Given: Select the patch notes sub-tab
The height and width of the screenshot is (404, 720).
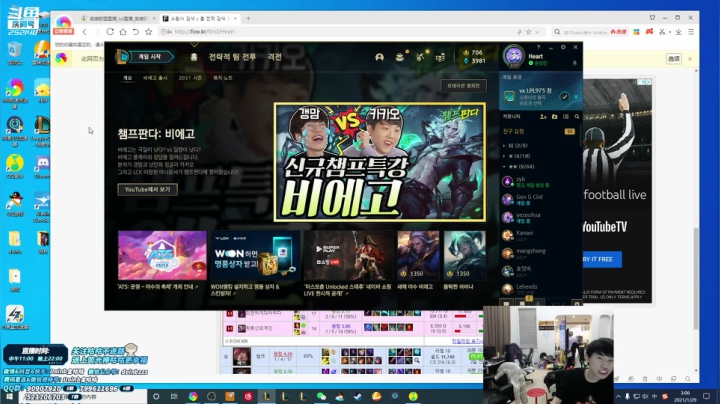Looking at the screenshot, I should [223, 78].
